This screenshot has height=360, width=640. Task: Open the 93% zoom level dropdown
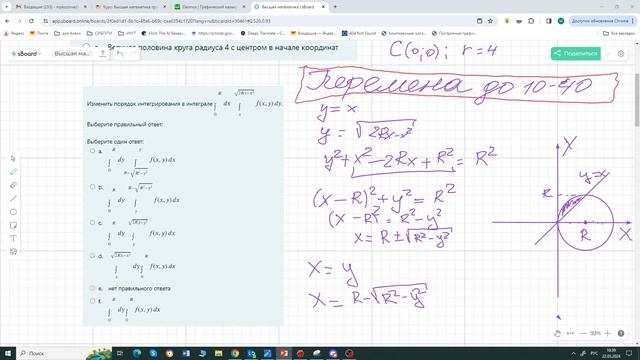[x=596, y=333]
